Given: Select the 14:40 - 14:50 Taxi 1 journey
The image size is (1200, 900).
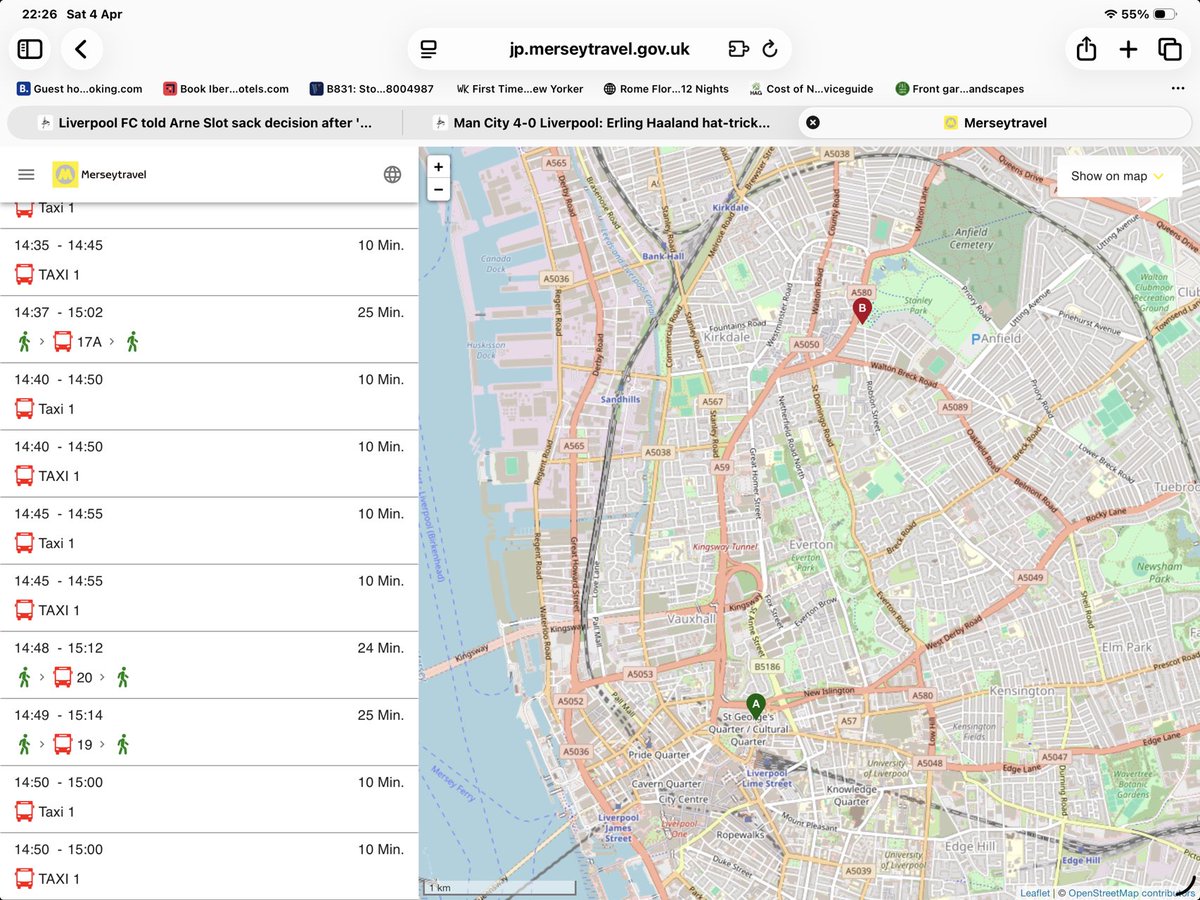Looking at the screenshot, I should pos(209,396).
